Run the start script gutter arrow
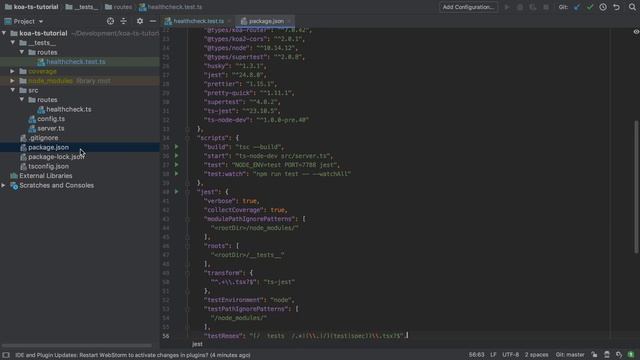Viewport: 640px width, 360px height. pyautogui.click(x=176, y=156)
